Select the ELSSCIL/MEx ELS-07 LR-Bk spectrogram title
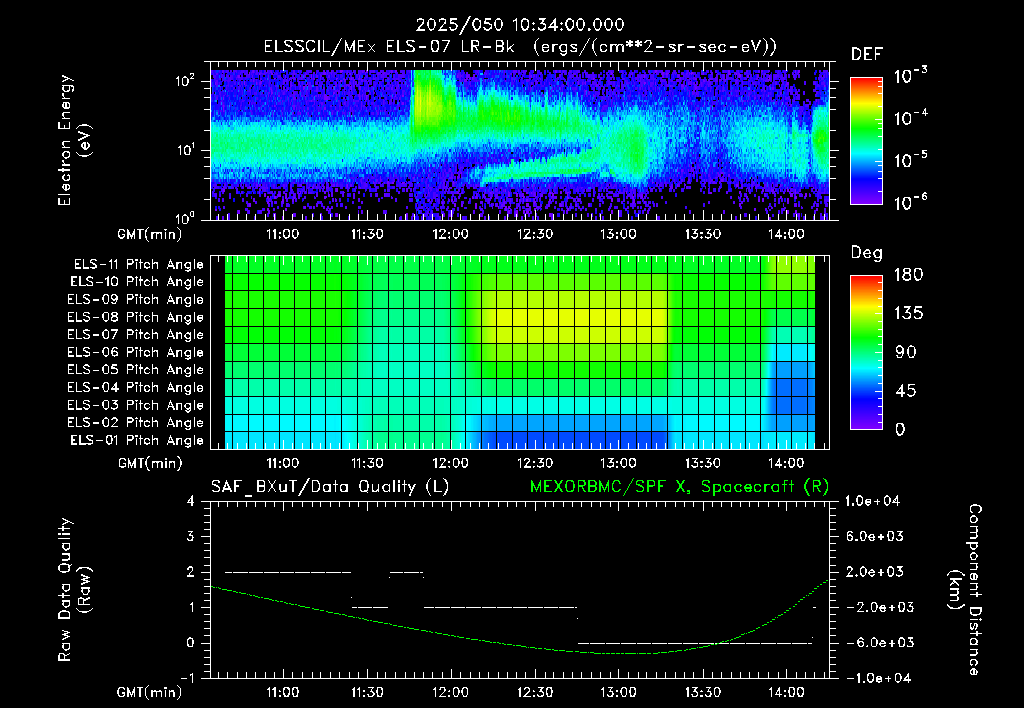Screen dimensions: 1024x708 [x=520, y=47]
